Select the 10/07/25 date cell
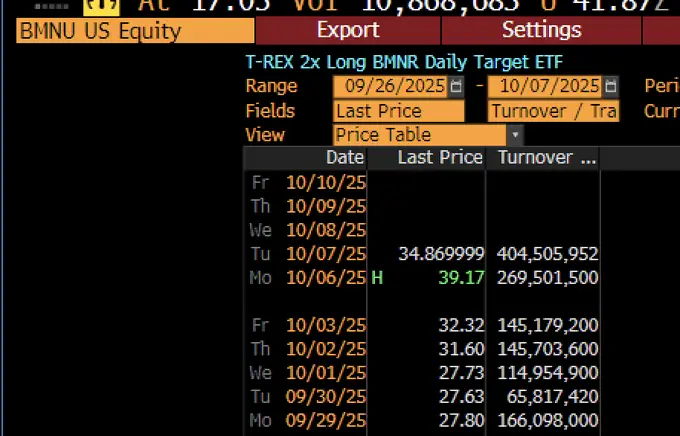 click(326, 253)
